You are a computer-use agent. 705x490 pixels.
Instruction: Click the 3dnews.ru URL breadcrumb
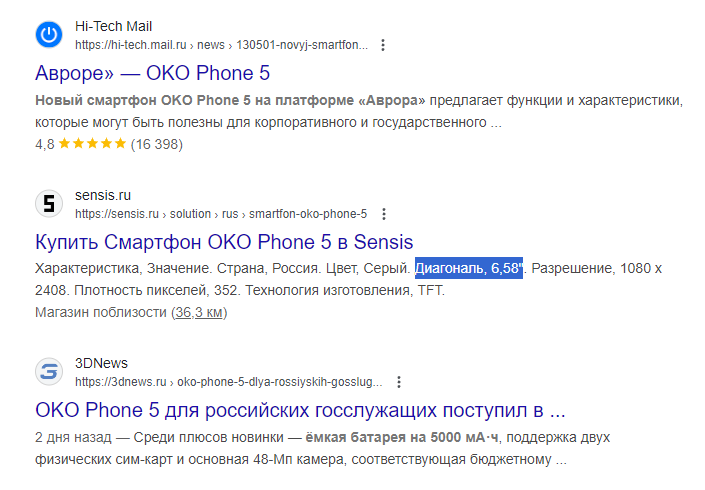tap(228, 382)
